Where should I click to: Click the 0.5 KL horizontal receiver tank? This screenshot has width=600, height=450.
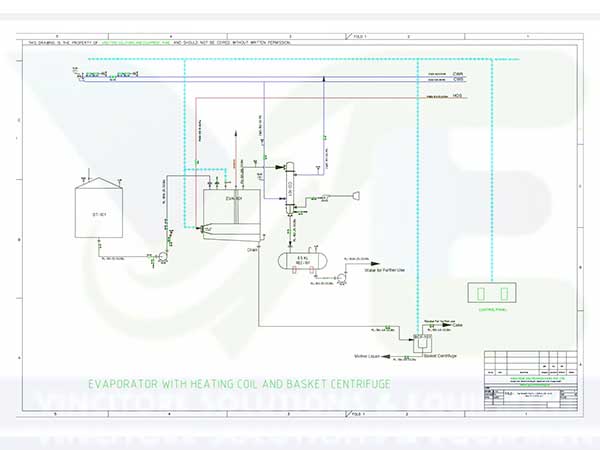pos(303,261)
